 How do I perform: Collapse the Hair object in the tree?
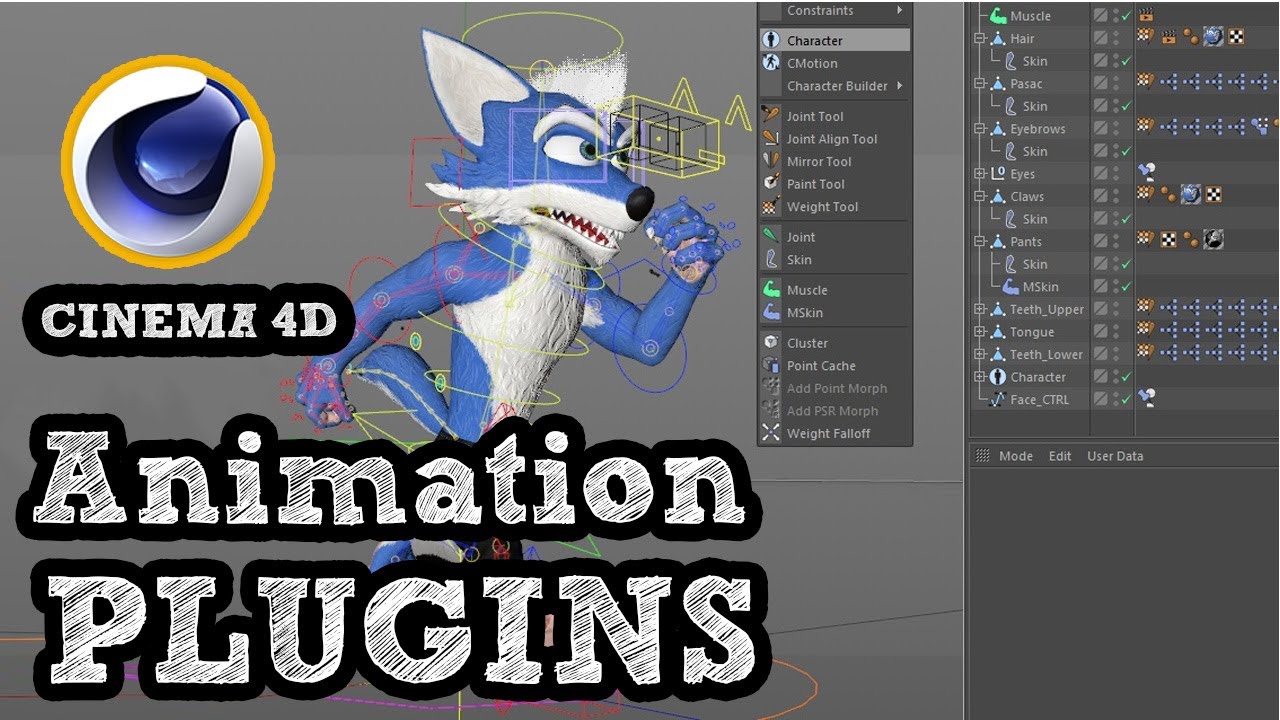click(980, 39)
